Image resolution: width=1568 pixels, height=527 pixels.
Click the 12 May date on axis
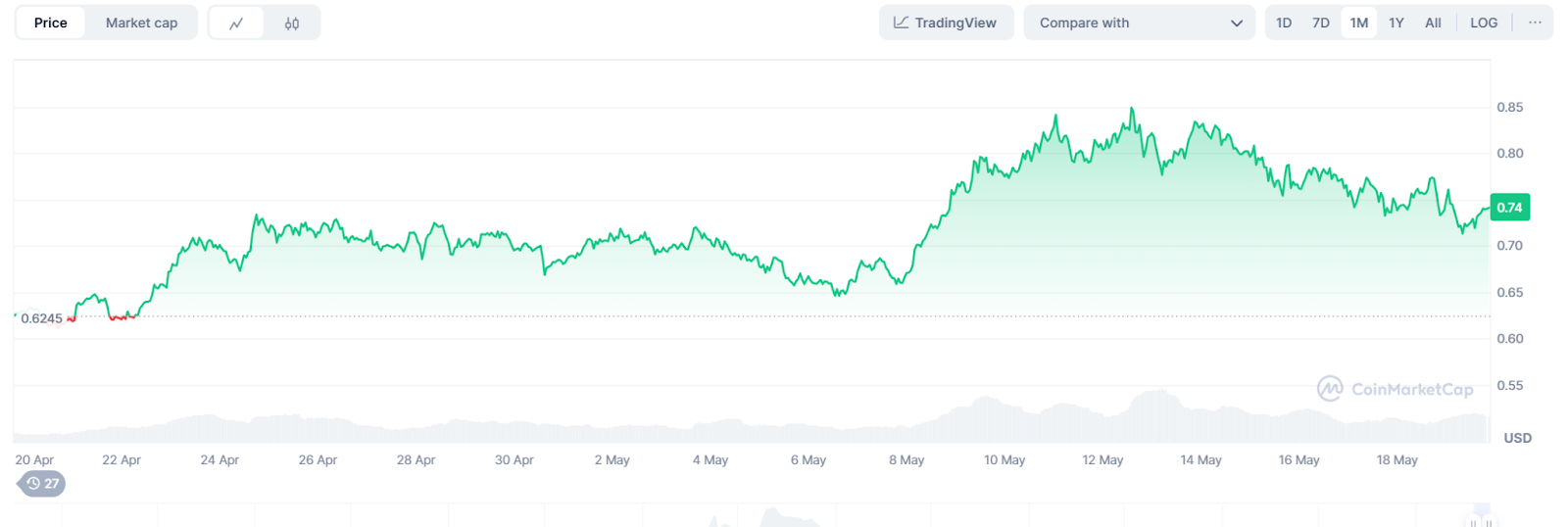pyautogui.click(x=1102, y=459)
